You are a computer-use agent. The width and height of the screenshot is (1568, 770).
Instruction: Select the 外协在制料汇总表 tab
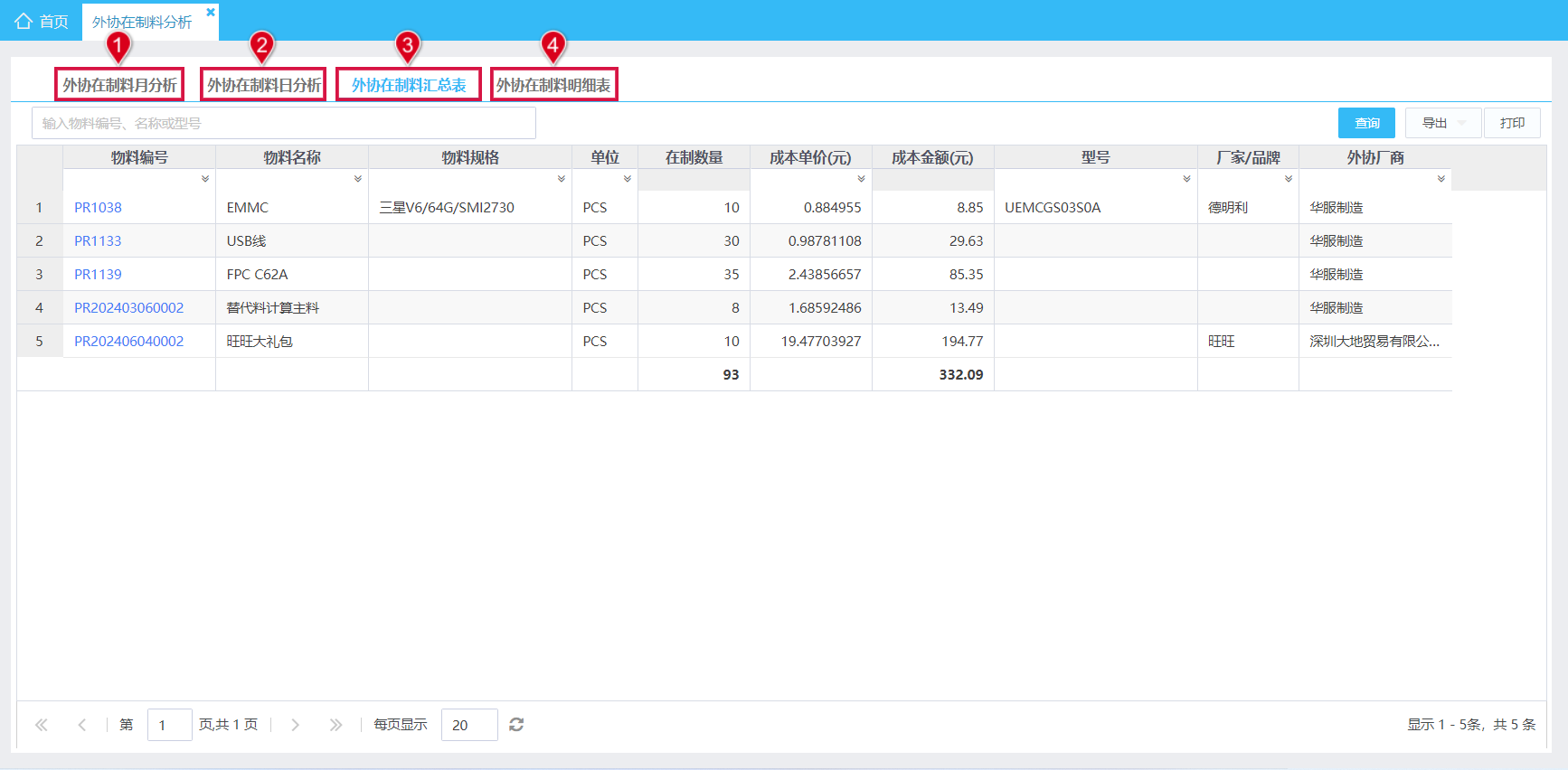[x=409, y=85]
